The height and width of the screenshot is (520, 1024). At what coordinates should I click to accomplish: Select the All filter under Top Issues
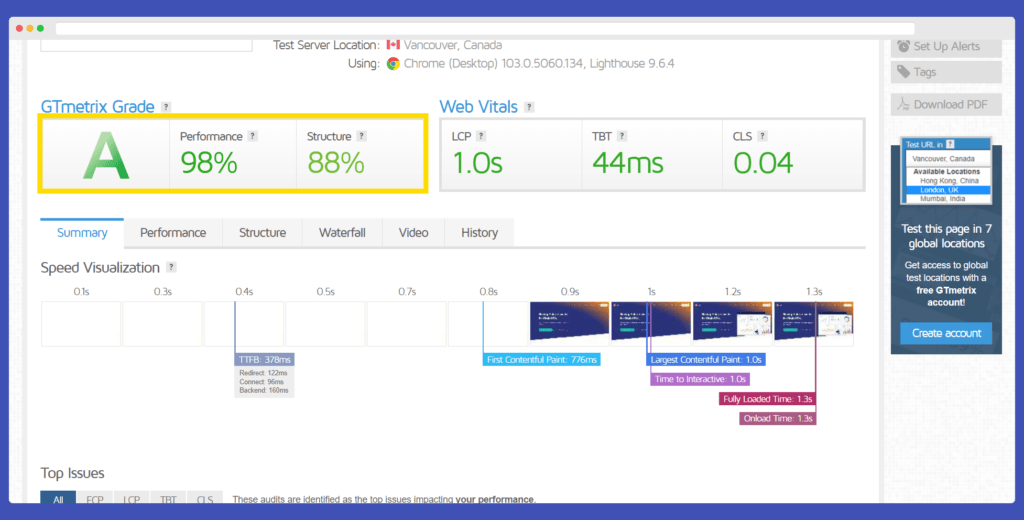(58, 498)
